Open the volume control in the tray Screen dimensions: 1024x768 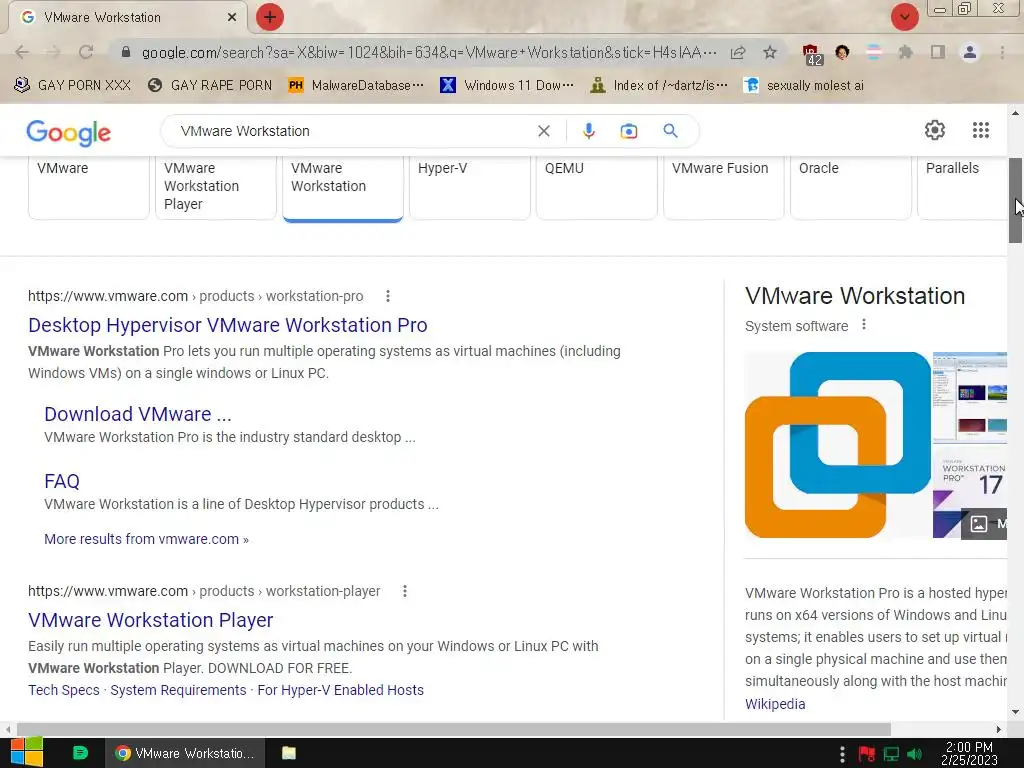(914, 754)
